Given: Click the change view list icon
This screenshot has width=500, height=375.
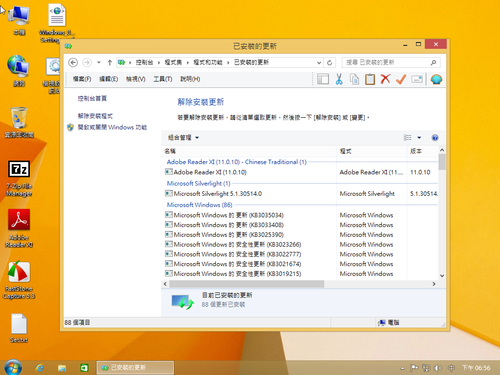Looking at the screenshot, I should point(407,138).
